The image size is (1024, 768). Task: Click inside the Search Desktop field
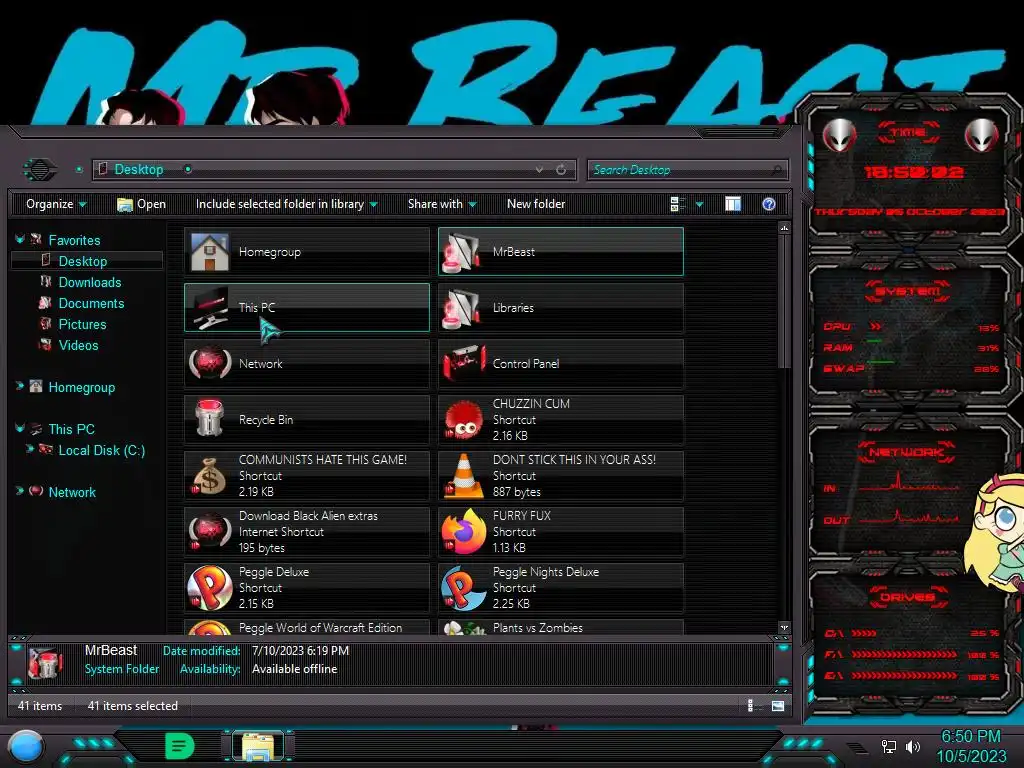click(687, 170)
